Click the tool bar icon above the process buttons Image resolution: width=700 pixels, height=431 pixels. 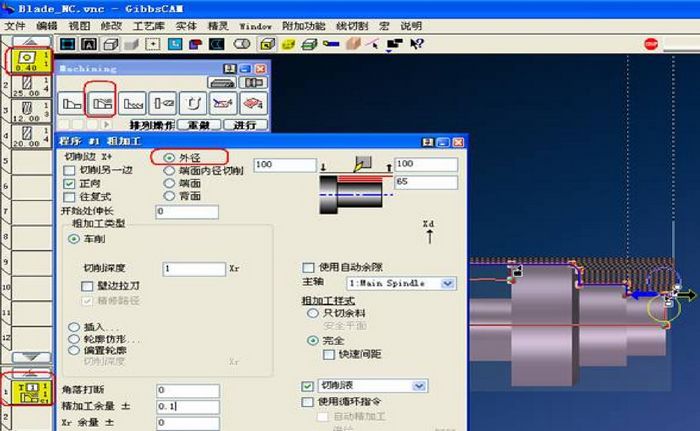point(222,83)
